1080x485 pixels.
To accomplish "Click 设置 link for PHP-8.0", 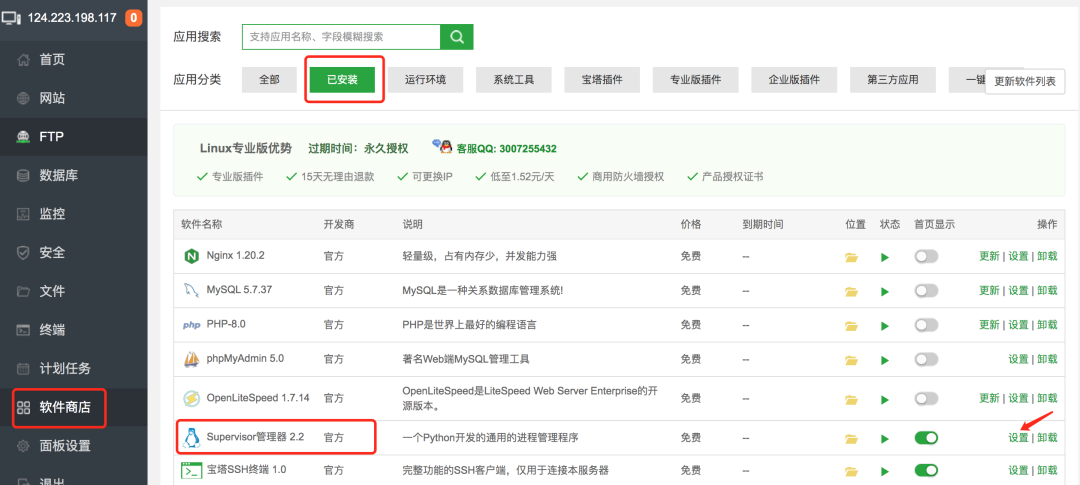I will click(x=1018, y=325).
